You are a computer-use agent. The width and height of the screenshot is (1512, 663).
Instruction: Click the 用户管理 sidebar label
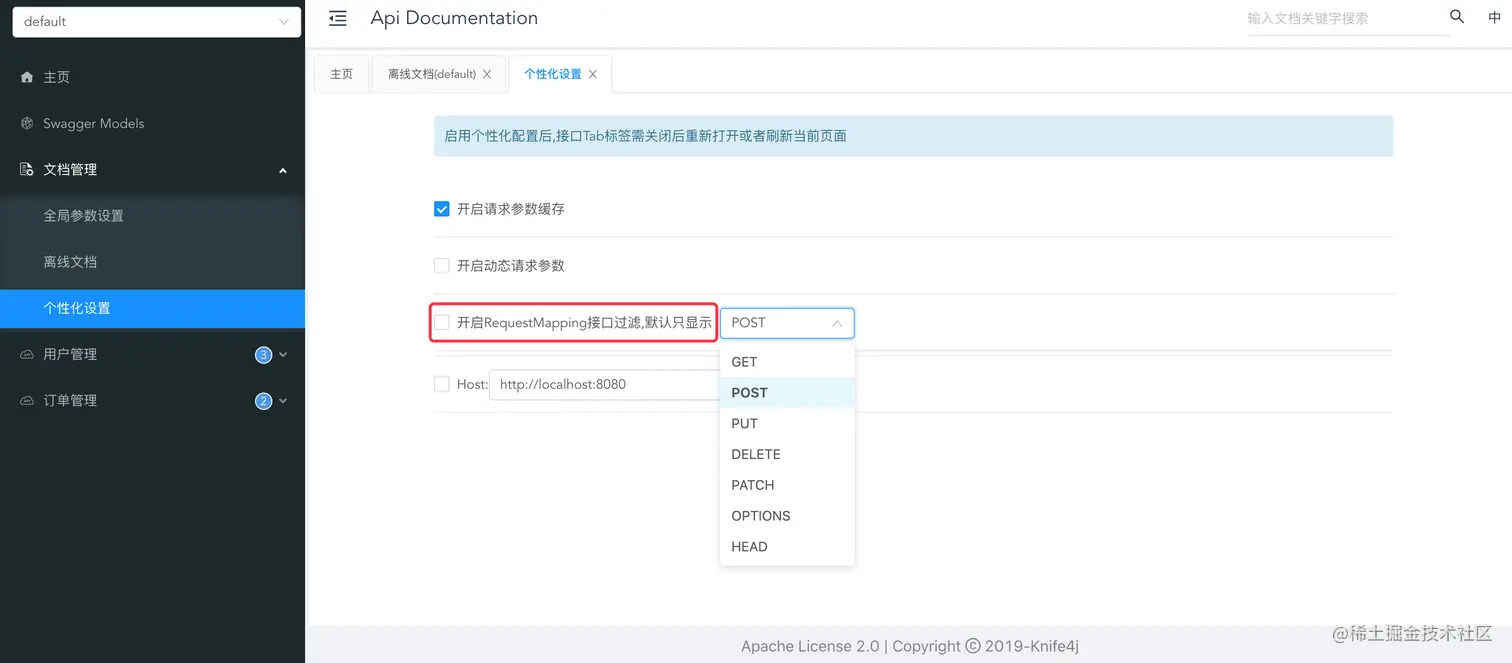70,354
